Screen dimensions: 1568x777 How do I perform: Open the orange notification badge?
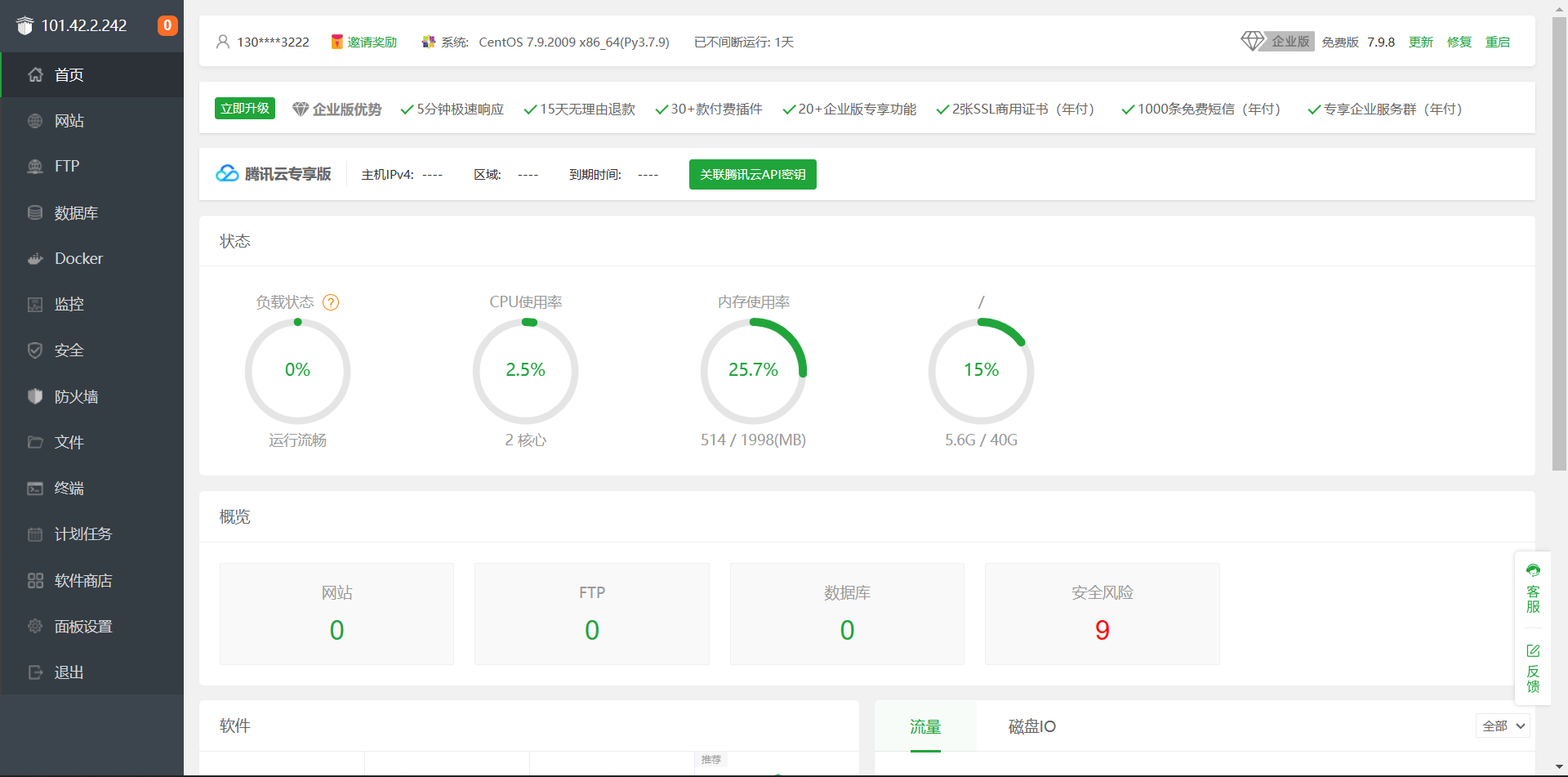(x=167, y=25)
